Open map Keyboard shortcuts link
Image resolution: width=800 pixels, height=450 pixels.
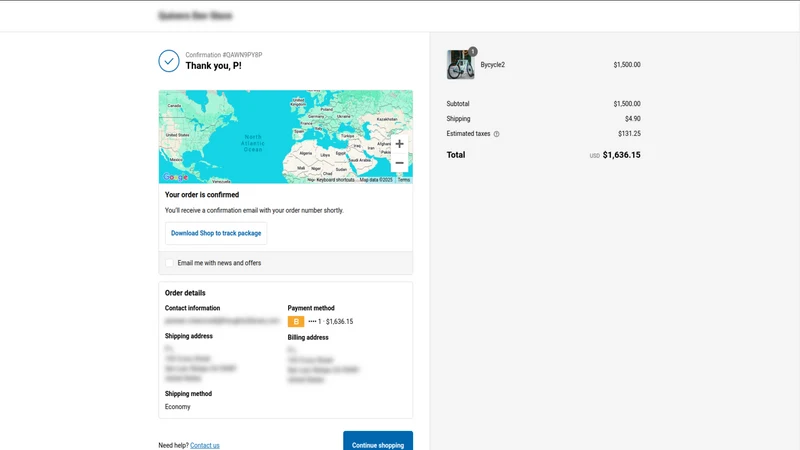coord(335,180)
